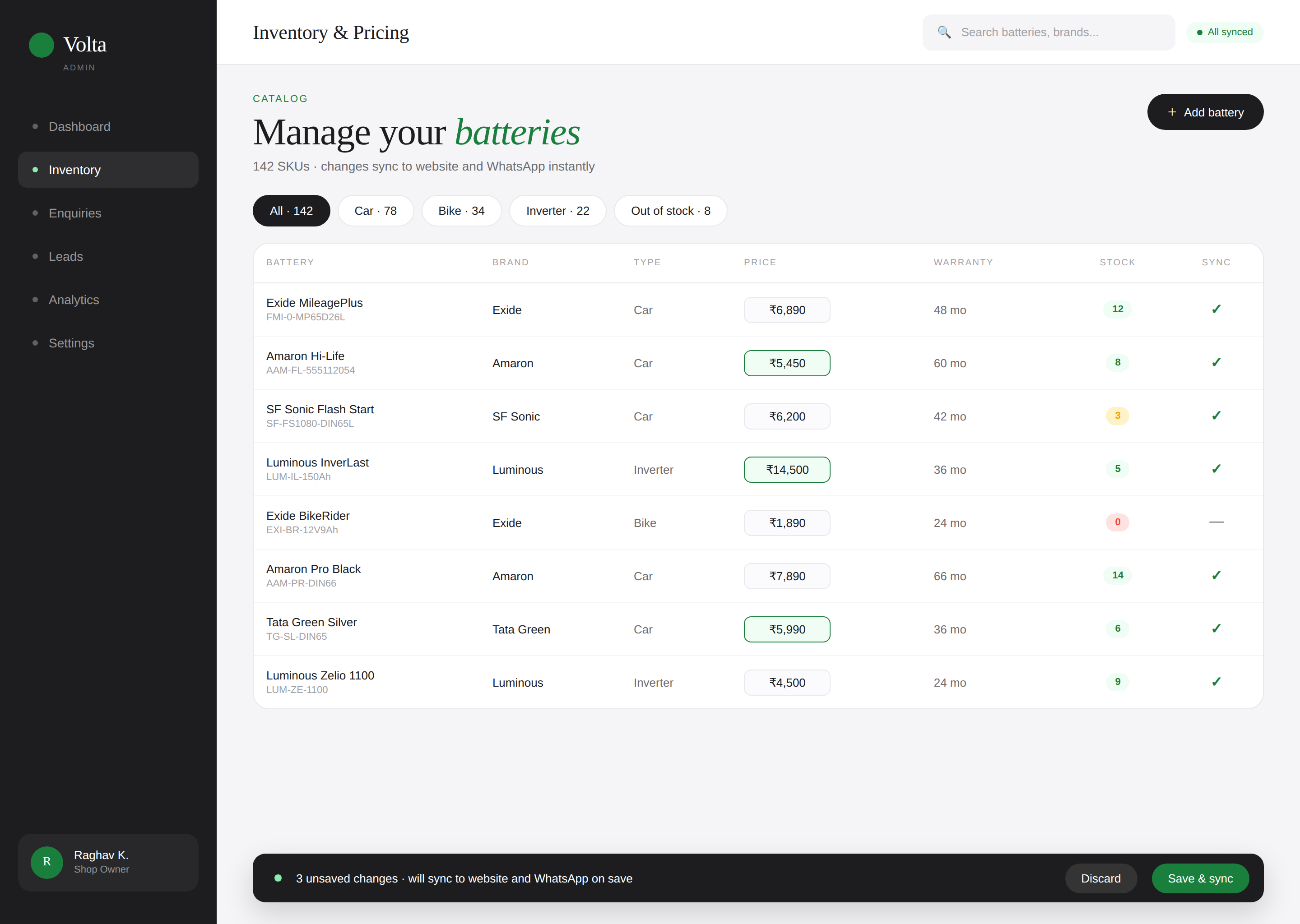Filter by Bike · 34
Viewport: 1300px width, 924px height.
[462, 211]
